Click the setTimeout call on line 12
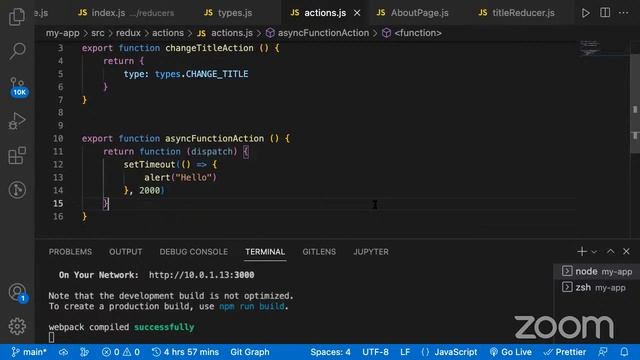Viewport: 640px width, 360px height. pos(149,164)
